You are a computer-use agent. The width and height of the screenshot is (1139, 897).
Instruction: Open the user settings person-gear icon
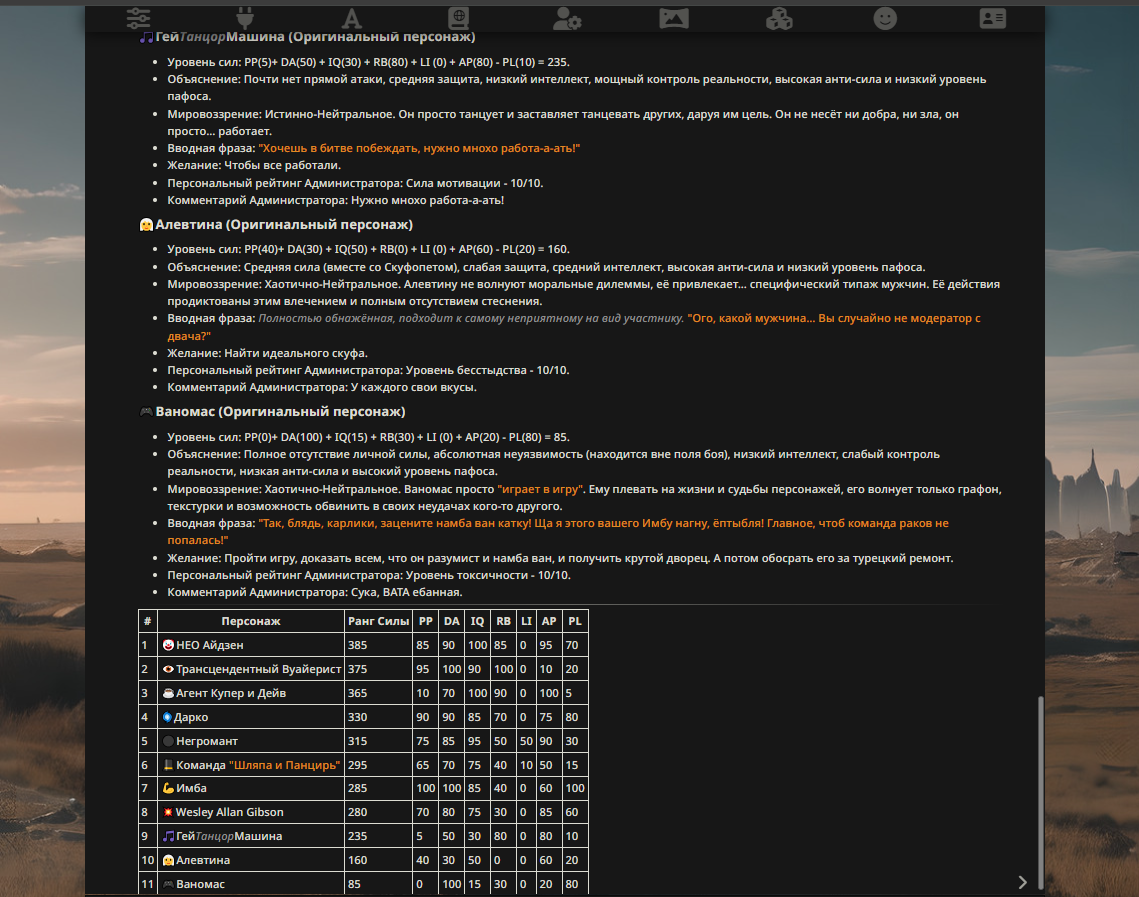tap(567, 18)
